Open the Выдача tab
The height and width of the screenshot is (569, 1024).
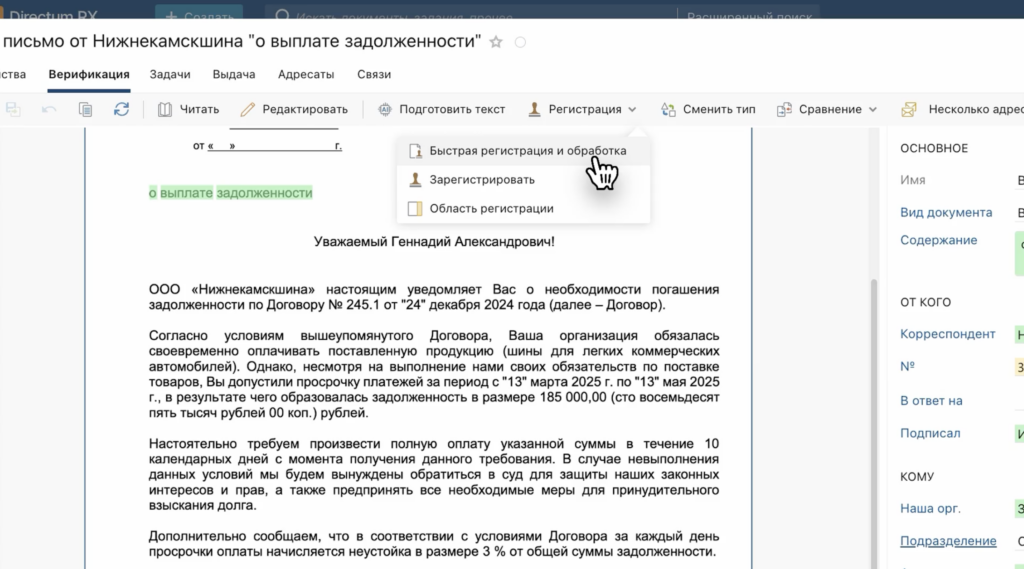234,74
